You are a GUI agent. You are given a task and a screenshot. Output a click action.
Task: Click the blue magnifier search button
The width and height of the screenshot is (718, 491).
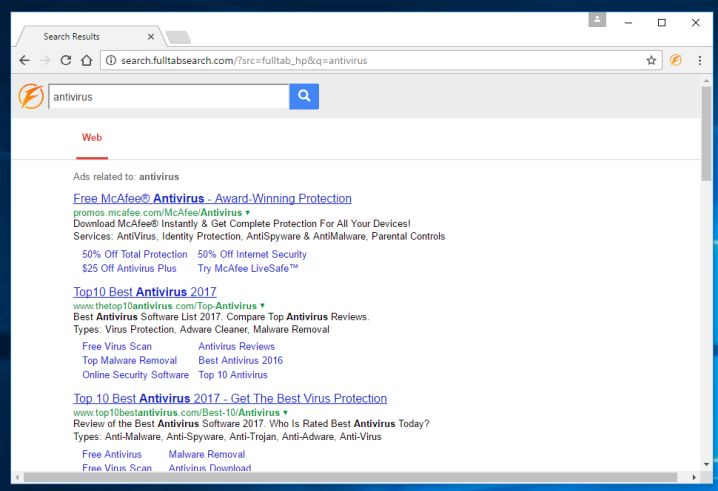(304, 96)
